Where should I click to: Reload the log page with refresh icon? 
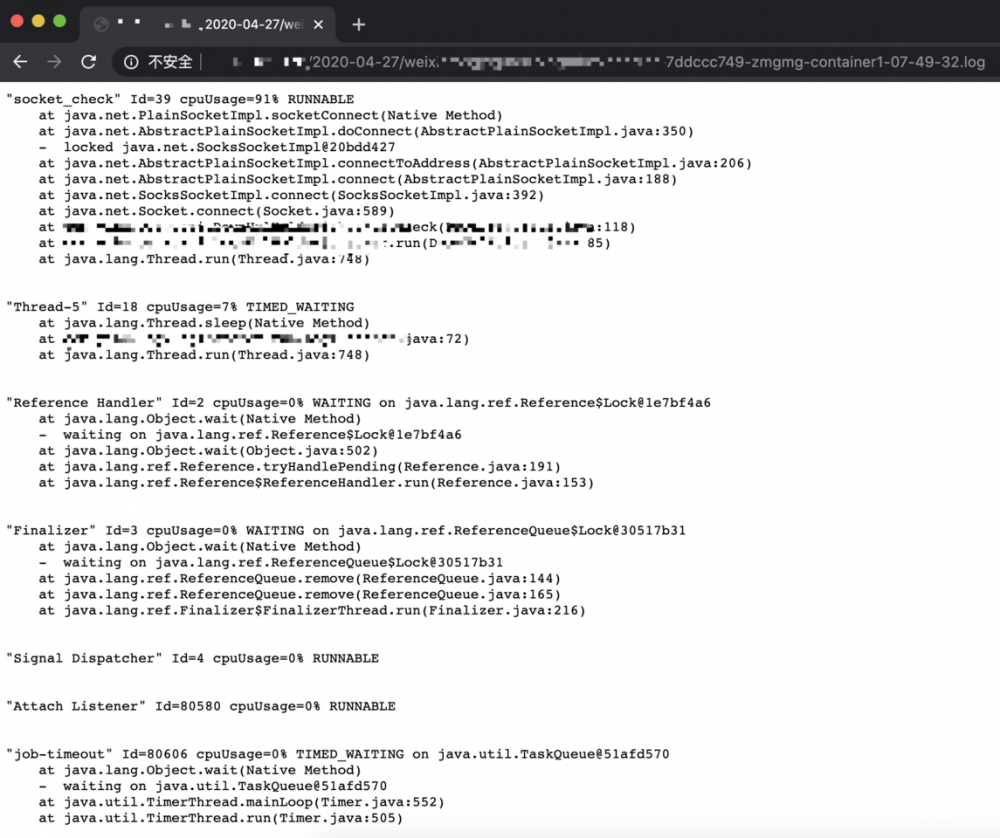(88, 61)
